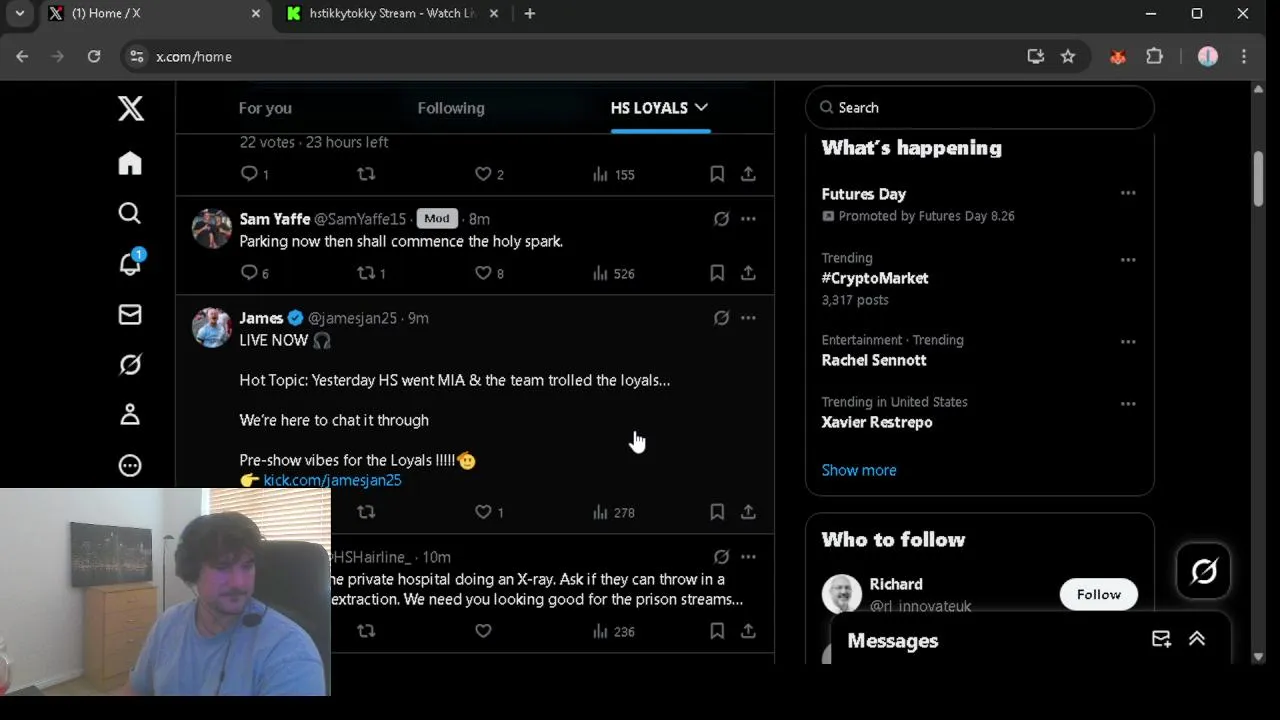Select the Home / X browser tab
The image size is (1280, 720).
[x=155, y=14]
